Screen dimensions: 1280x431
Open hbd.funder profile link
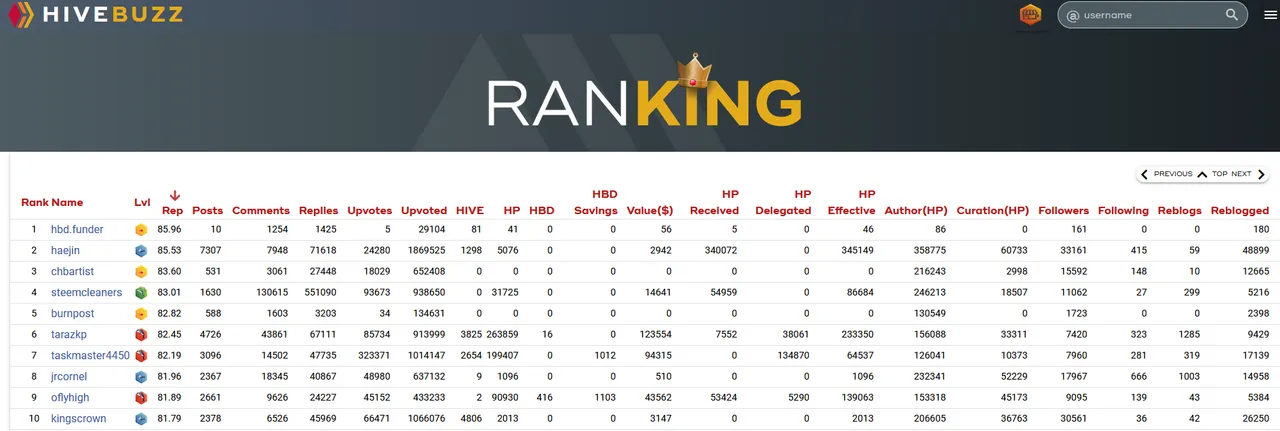click(77, 230)
